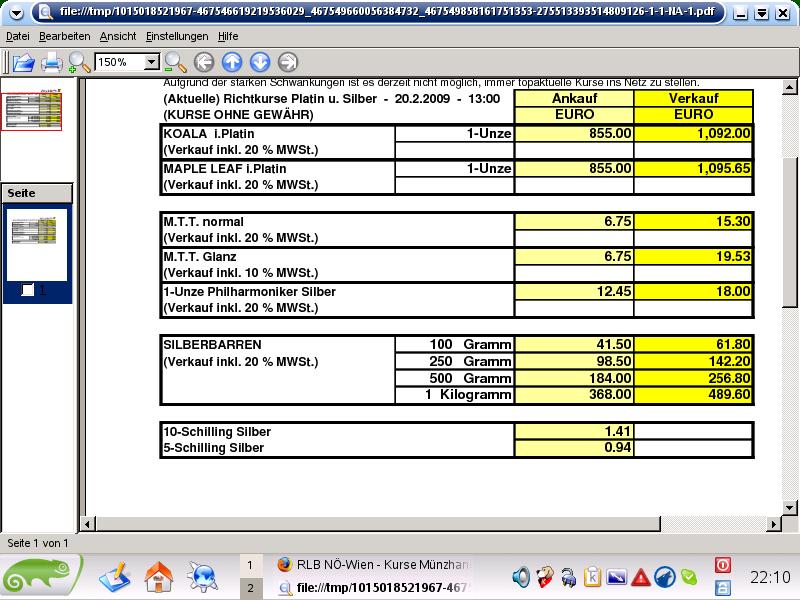
Task: Jump to first page with left arrow
Action: pos(203,62)
